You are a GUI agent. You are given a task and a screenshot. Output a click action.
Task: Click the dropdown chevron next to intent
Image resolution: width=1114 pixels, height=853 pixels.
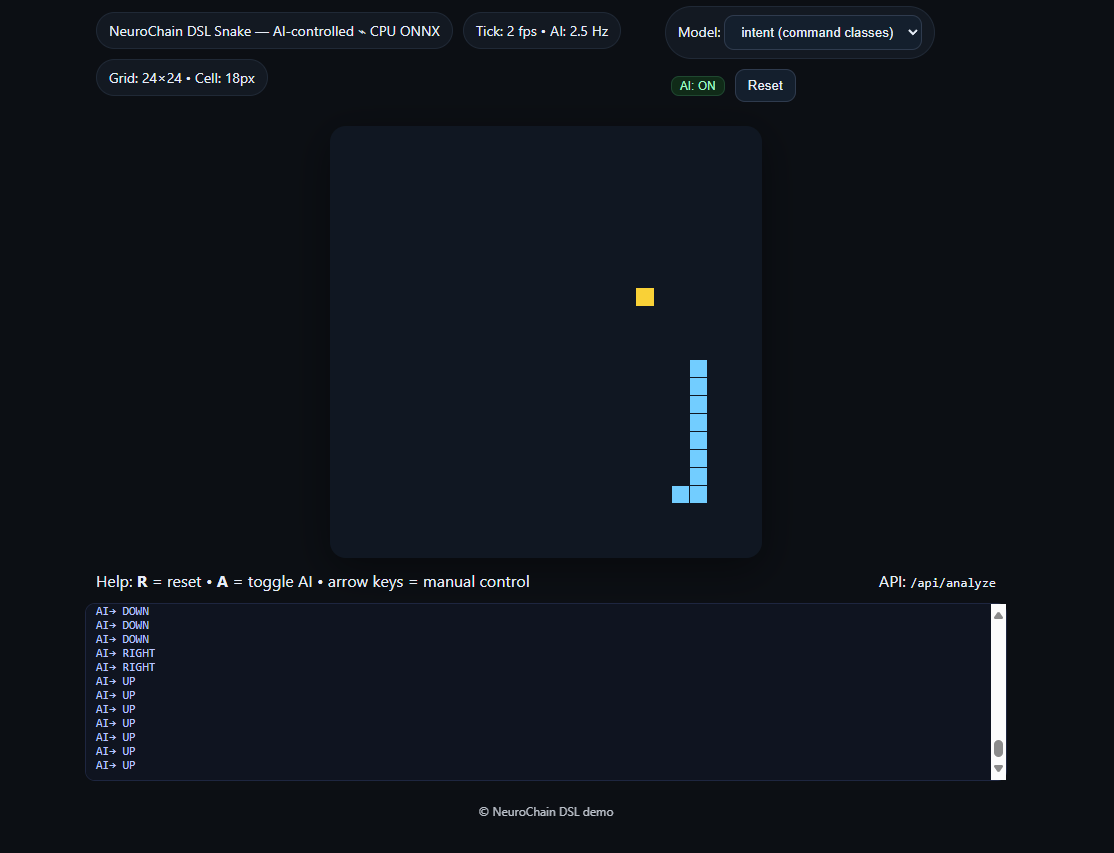(911, 32)
